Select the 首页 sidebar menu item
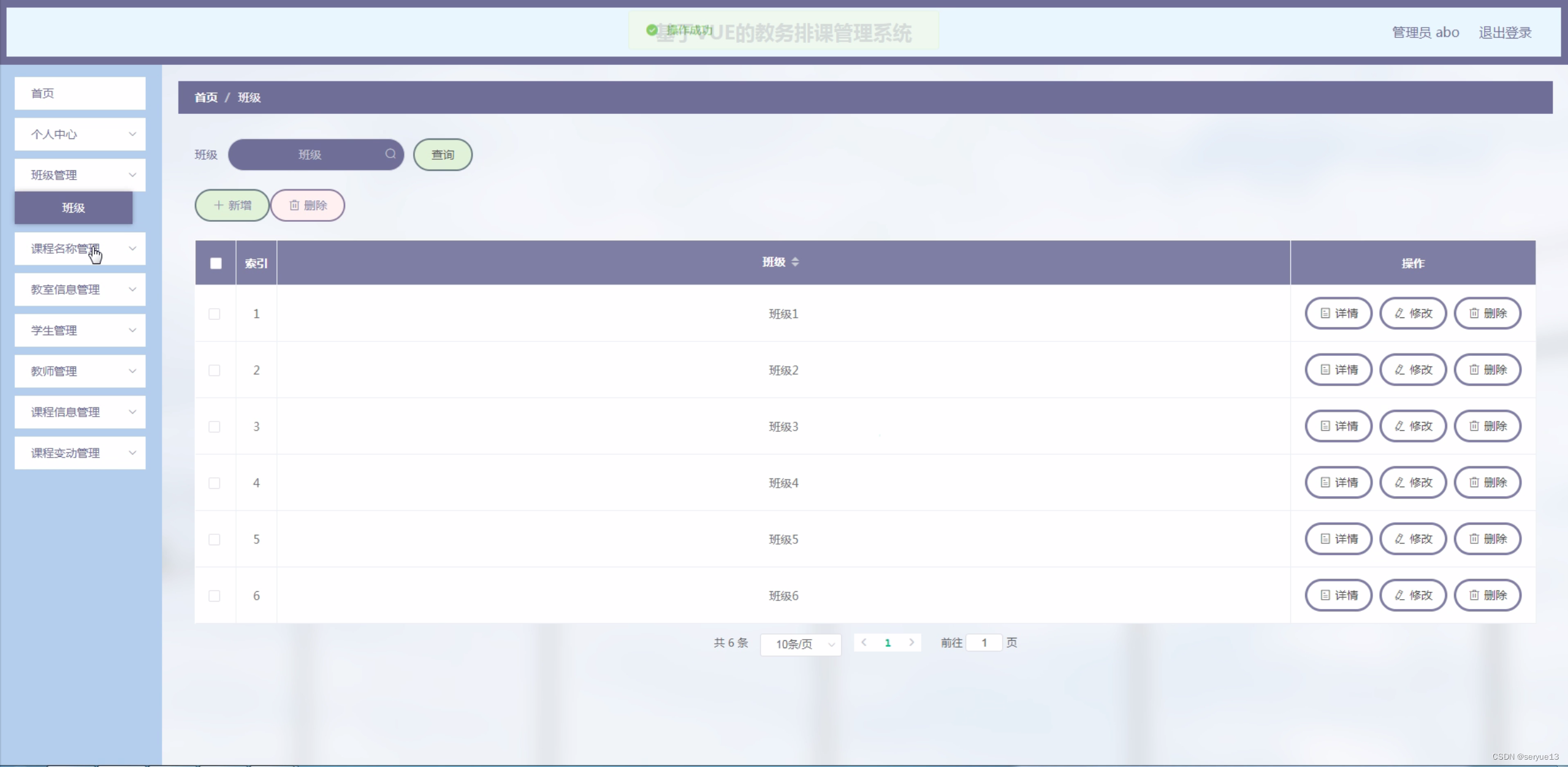This screenshot has width=1568, height=767. [x=80, y=93]
